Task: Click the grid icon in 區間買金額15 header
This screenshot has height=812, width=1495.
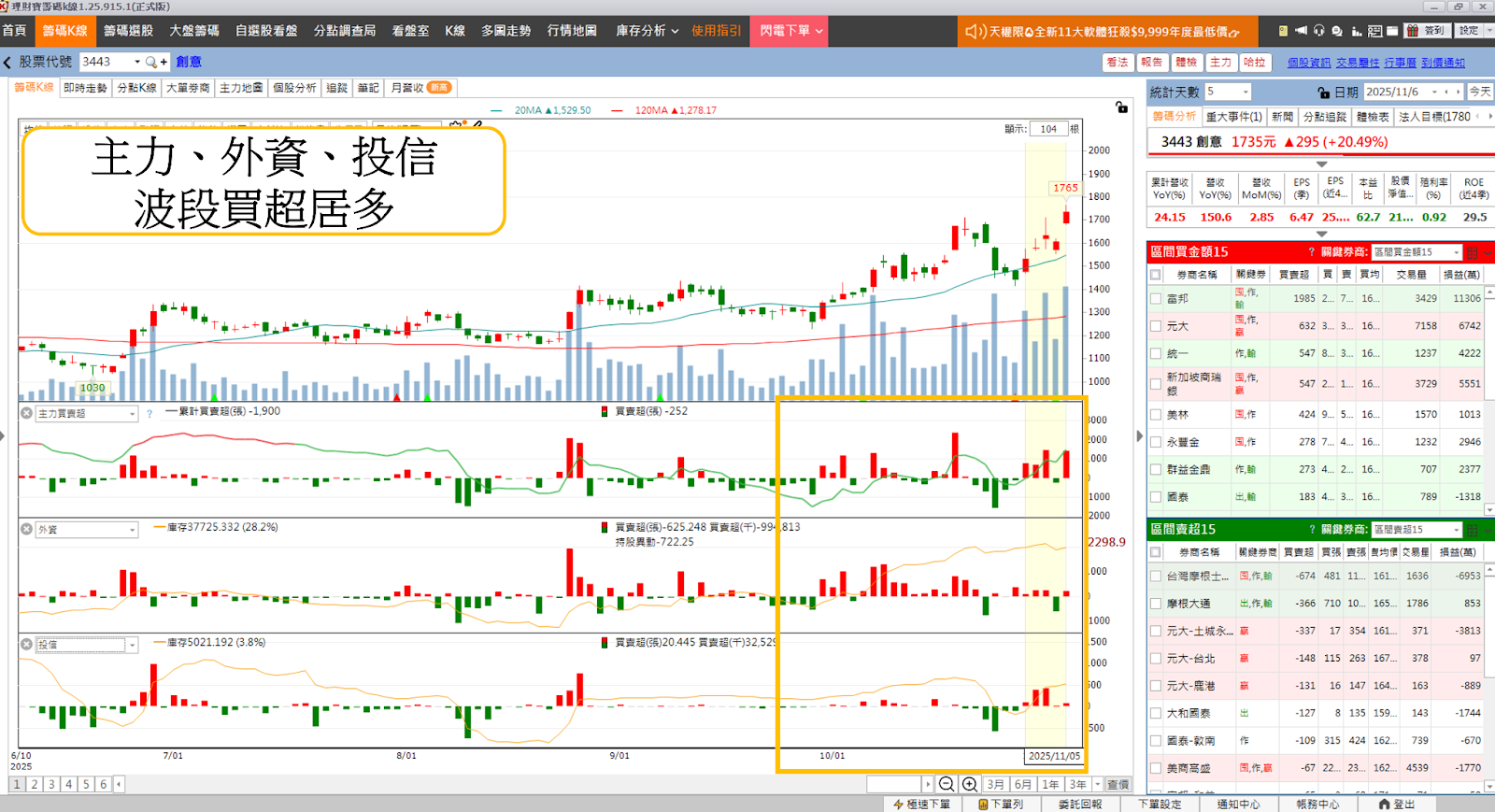Action: click(x=1472, y=252)
